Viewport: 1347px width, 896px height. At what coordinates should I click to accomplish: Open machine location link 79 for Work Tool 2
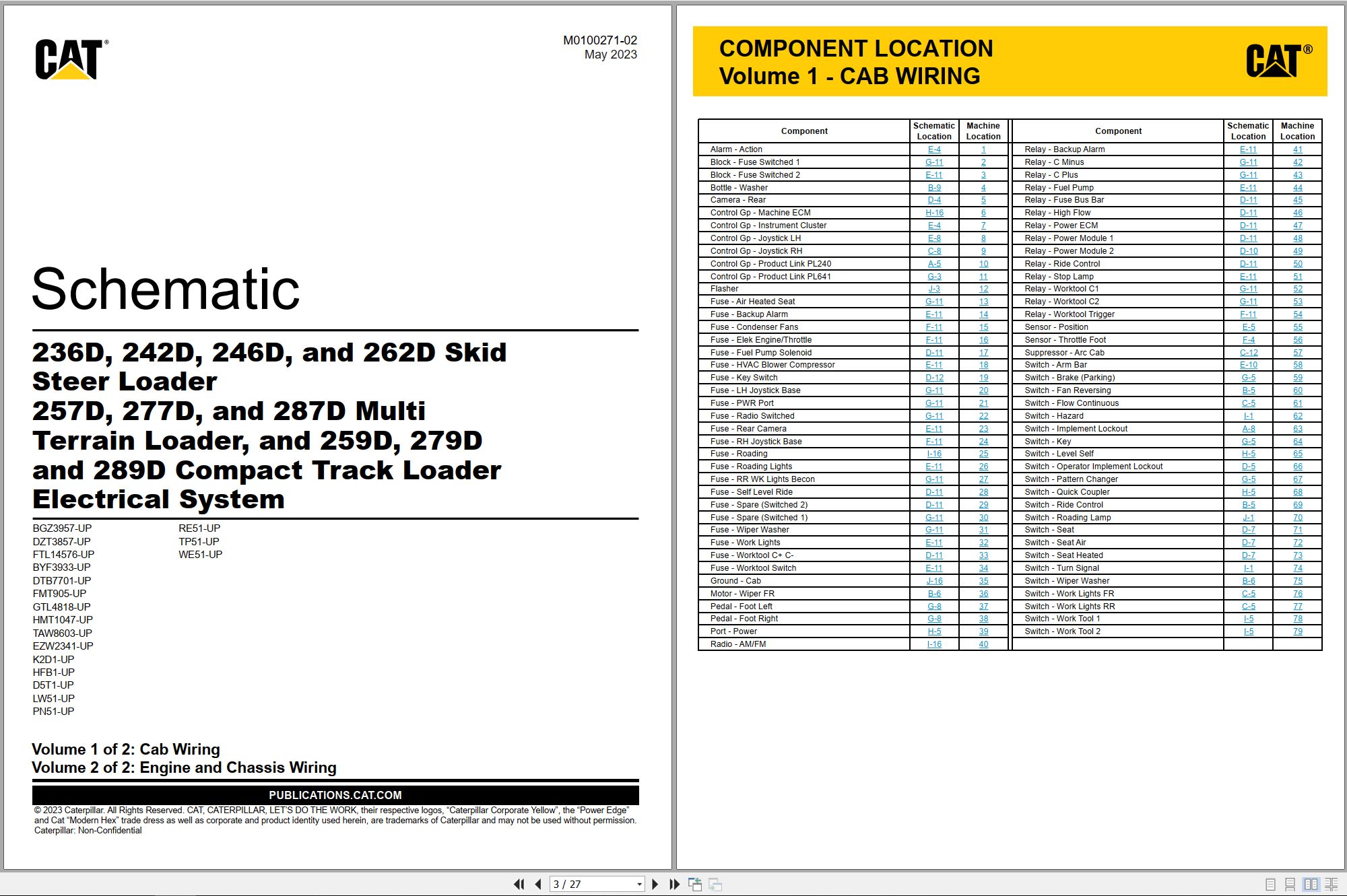pos(1297,631)
